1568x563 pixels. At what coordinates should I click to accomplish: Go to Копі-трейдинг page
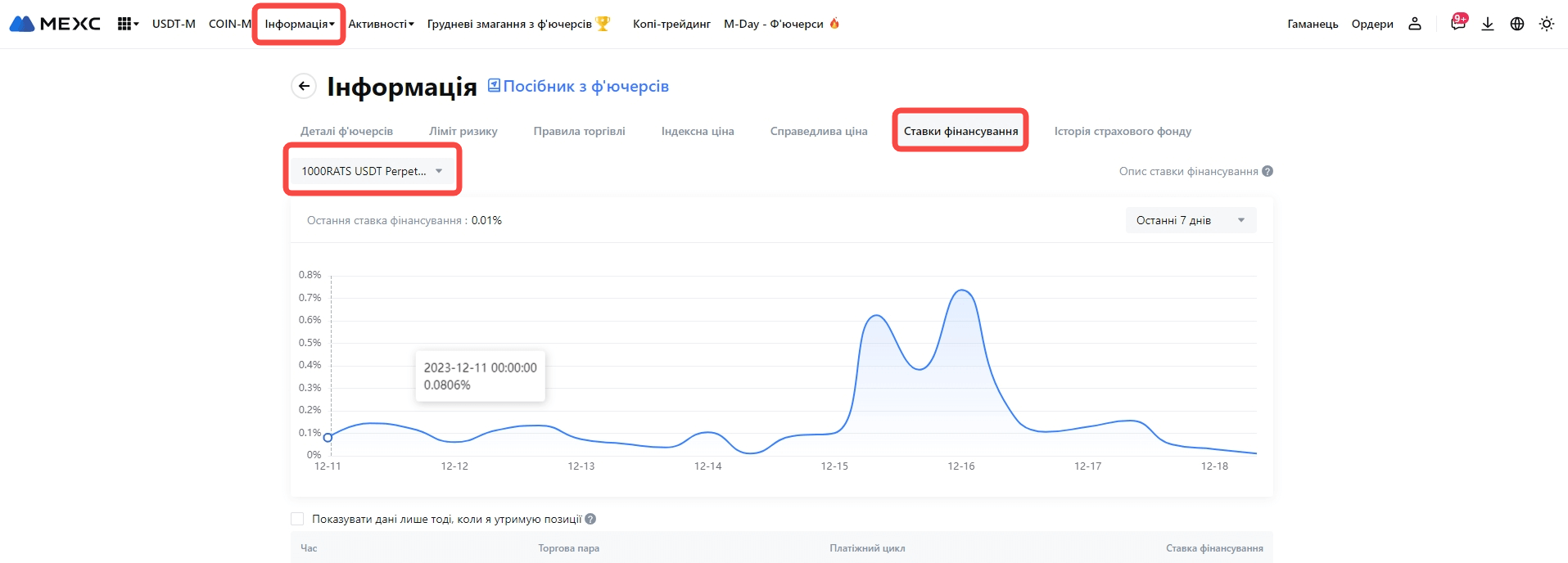[x=671, y=24]
